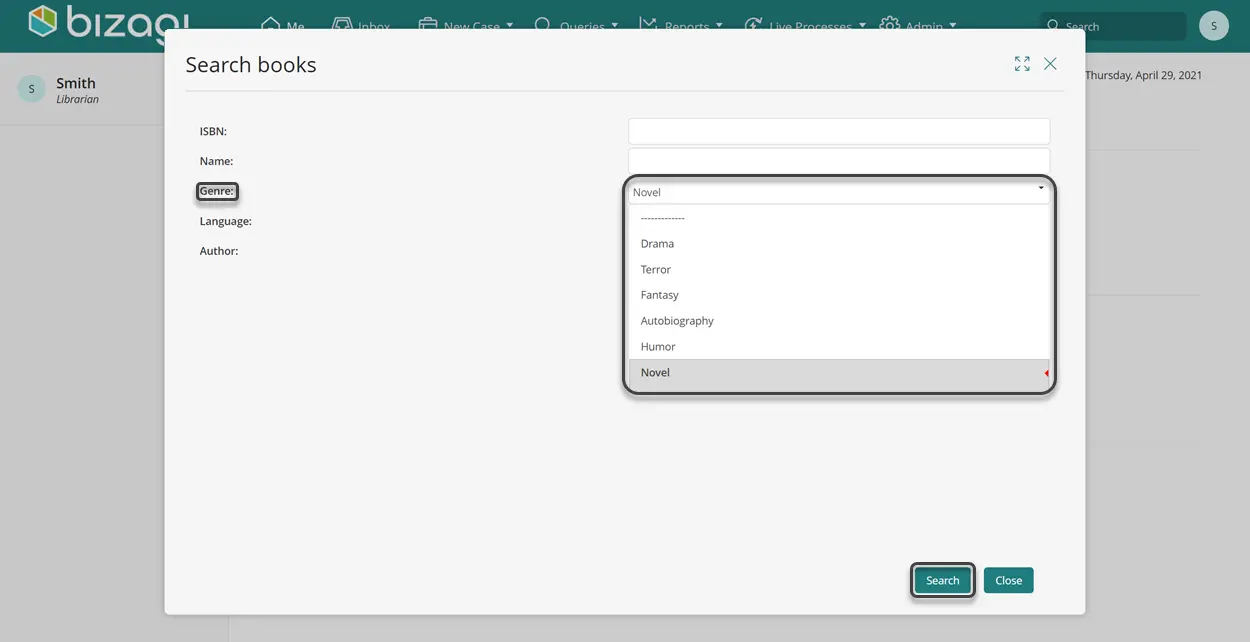
Task: Select Terror in the Genre list
Action: (x=839, y=270)
